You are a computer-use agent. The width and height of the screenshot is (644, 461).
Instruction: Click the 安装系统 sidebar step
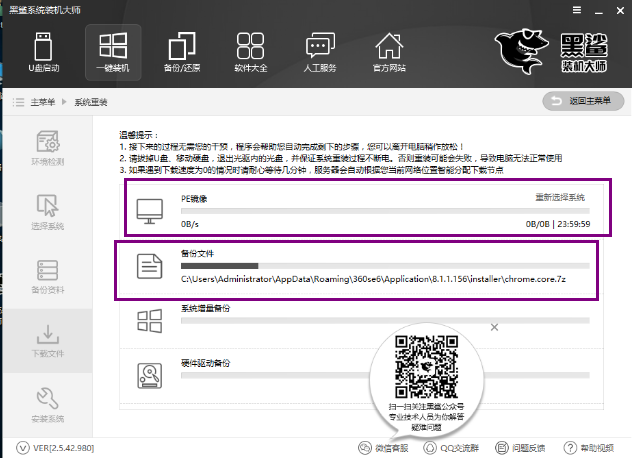(47, 405)
